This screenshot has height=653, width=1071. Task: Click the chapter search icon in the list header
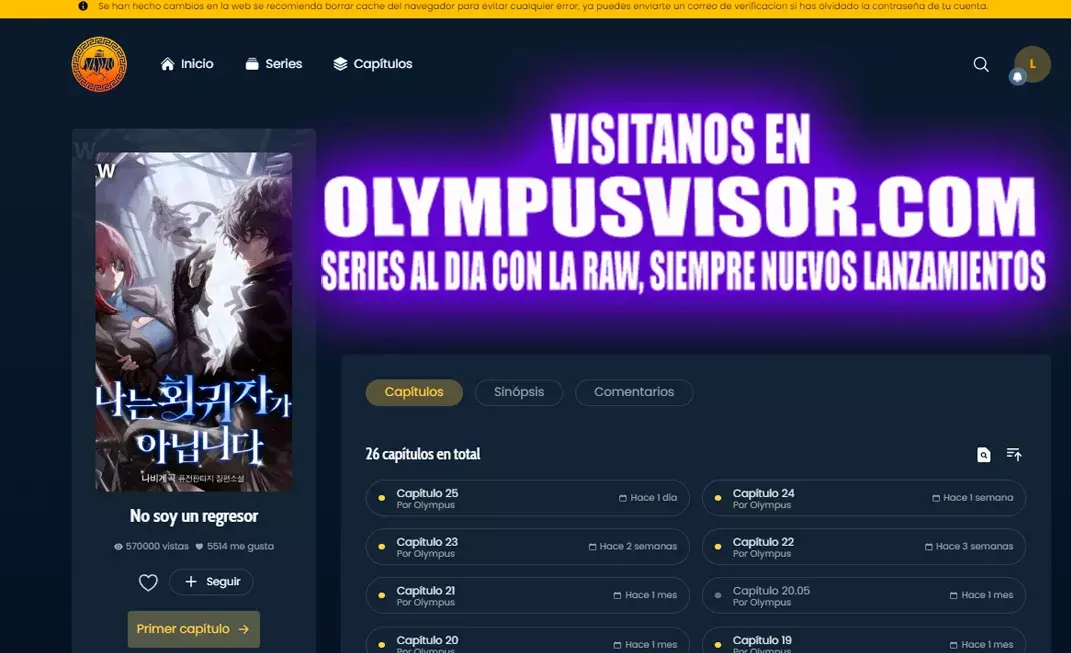[984, 454]
